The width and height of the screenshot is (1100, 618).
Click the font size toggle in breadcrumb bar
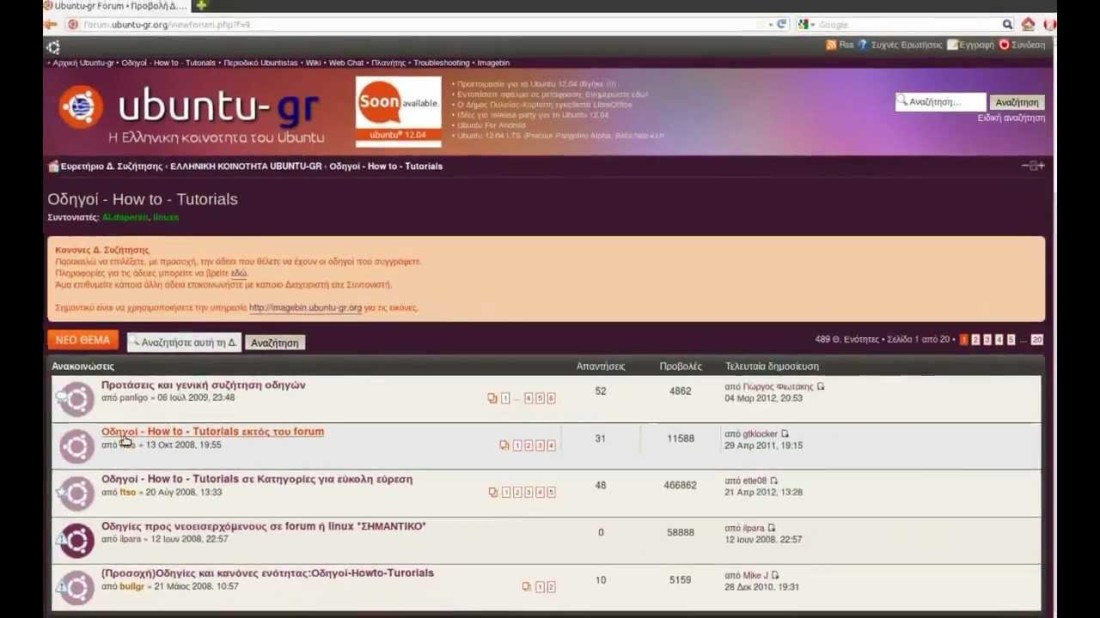[x=1032, y=166]
